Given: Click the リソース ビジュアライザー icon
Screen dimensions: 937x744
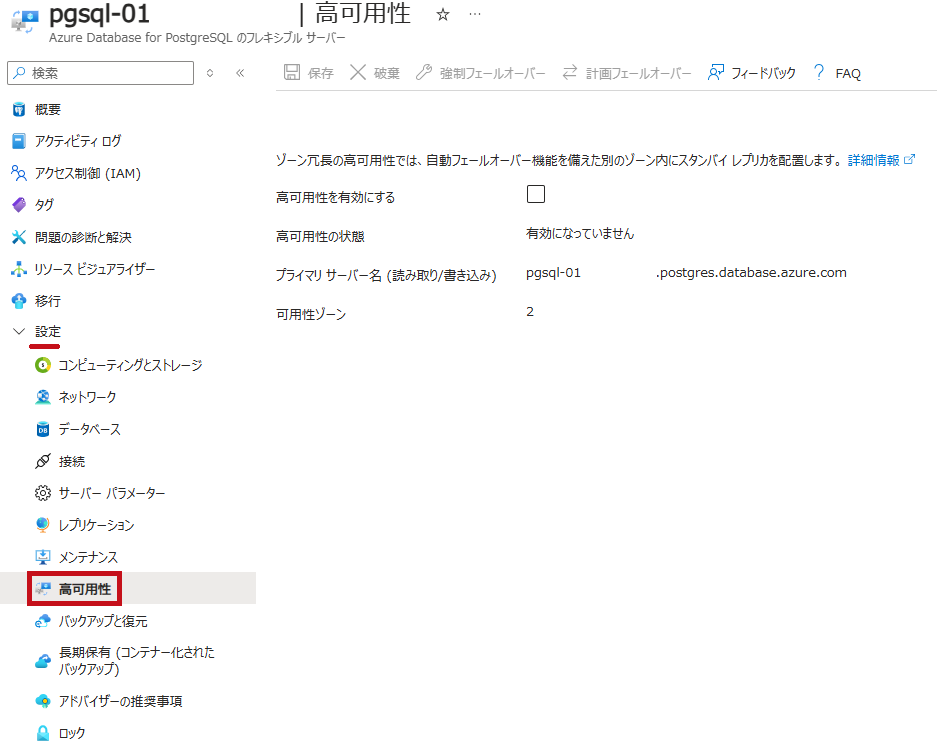Looking at the screenshot, I should tap(19, 269).
